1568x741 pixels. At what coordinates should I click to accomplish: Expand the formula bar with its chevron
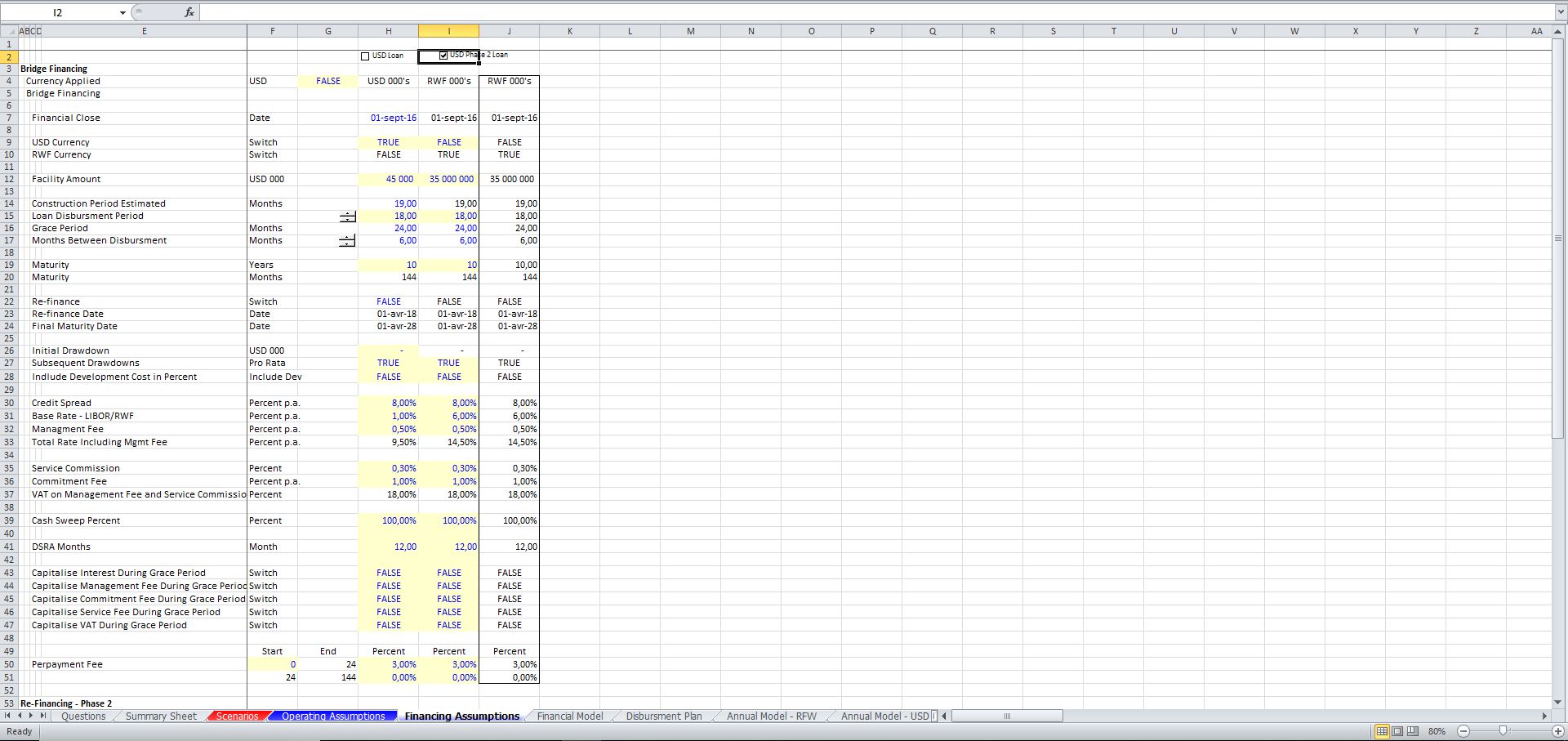1561,12
